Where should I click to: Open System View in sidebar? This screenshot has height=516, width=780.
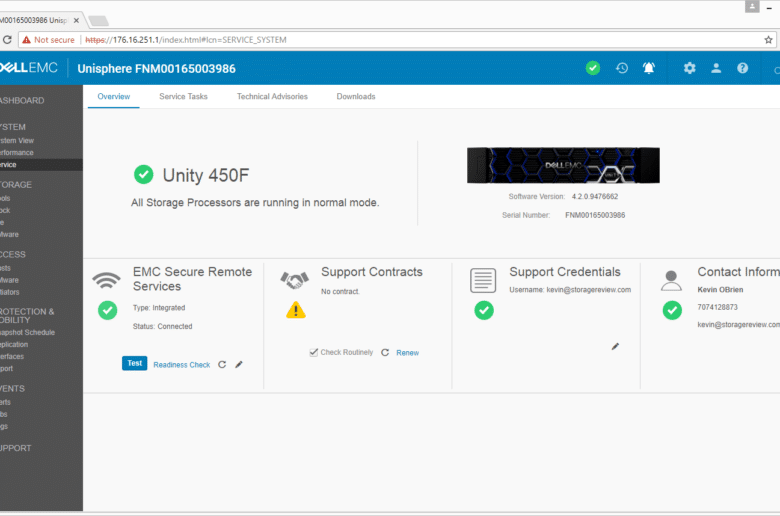tap(17, 141)
